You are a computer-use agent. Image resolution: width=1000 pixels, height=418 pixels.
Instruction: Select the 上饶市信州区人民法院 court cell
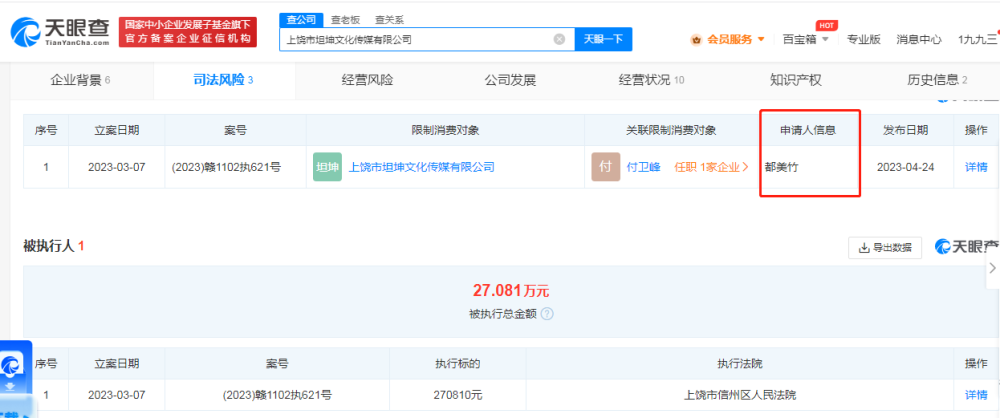point(739,395)
